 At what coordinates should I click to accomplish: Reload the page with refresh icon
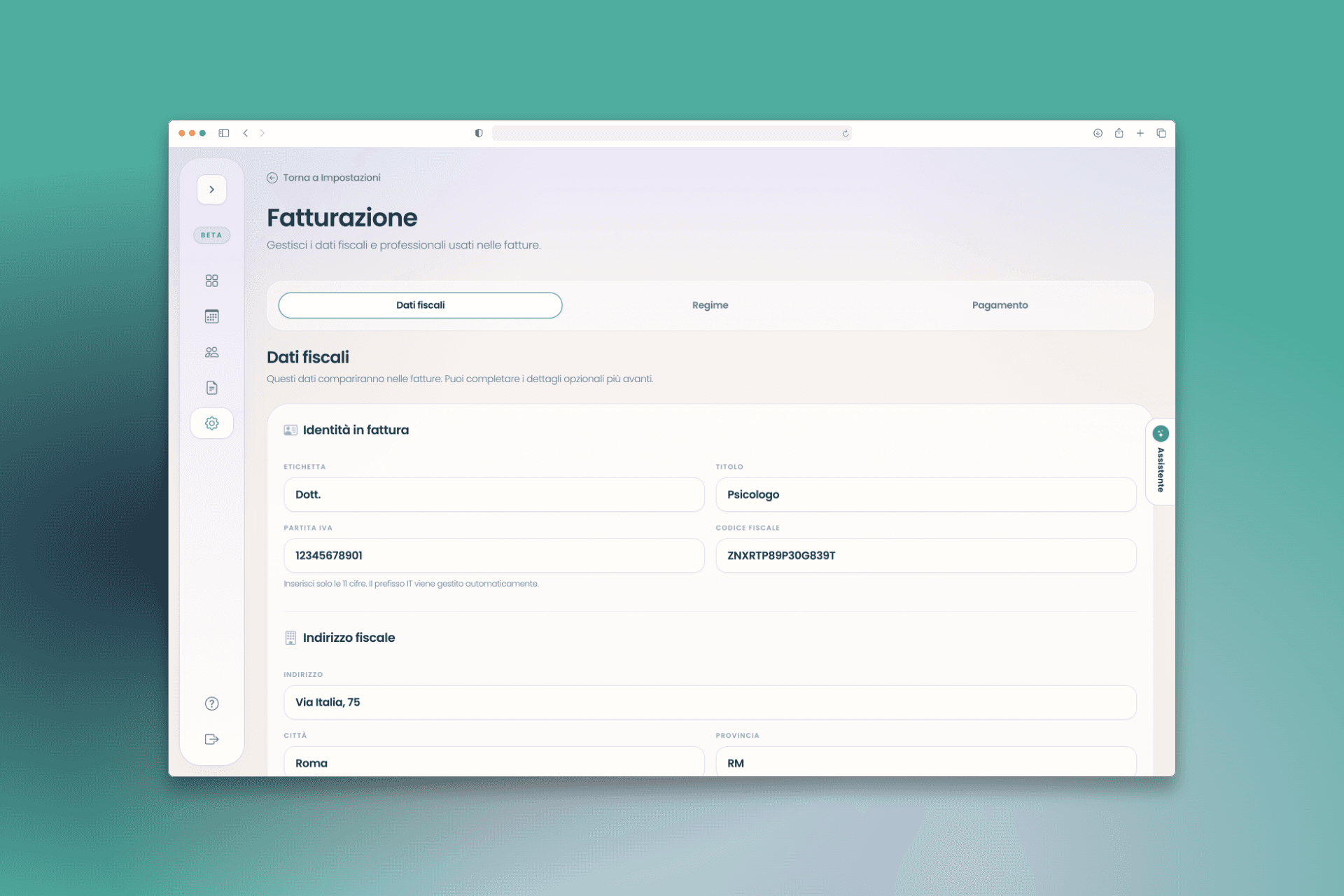(846, 133)
